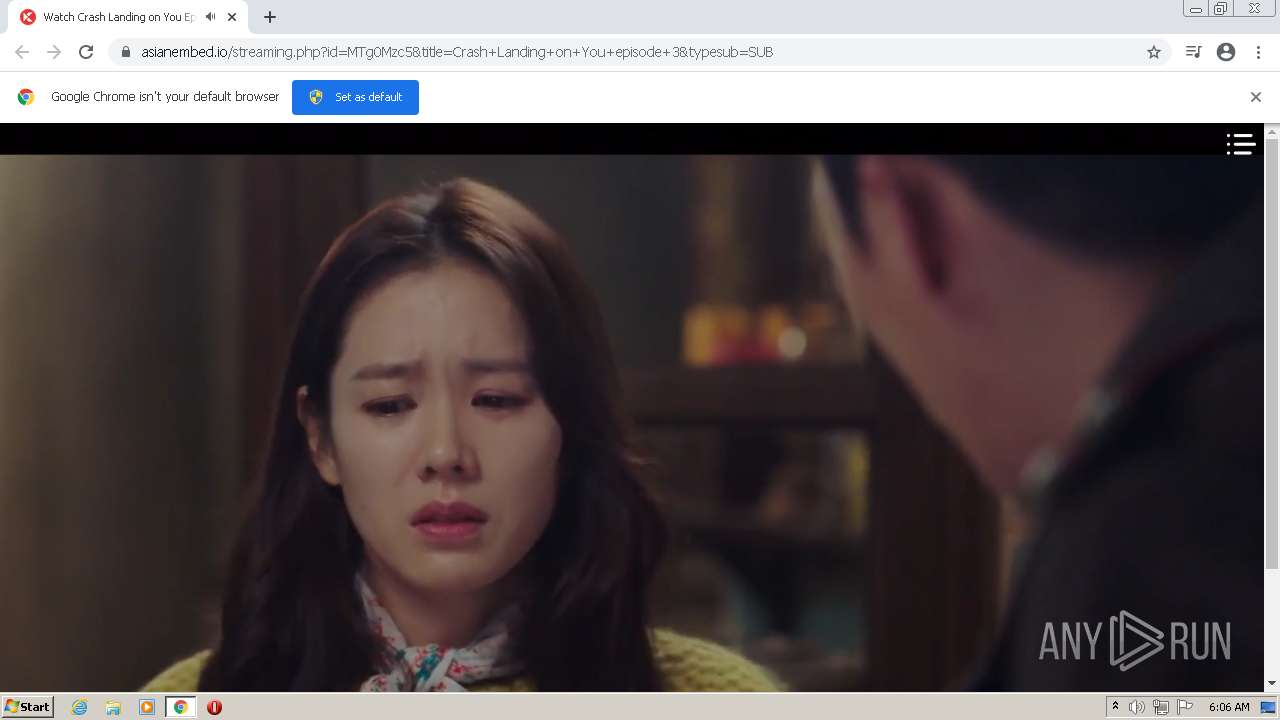Image resolution: width=1280 pixels, height=720 pixels.
Task: Mute the tab's audio speaker icon
Action: click(x=210, y=17)
